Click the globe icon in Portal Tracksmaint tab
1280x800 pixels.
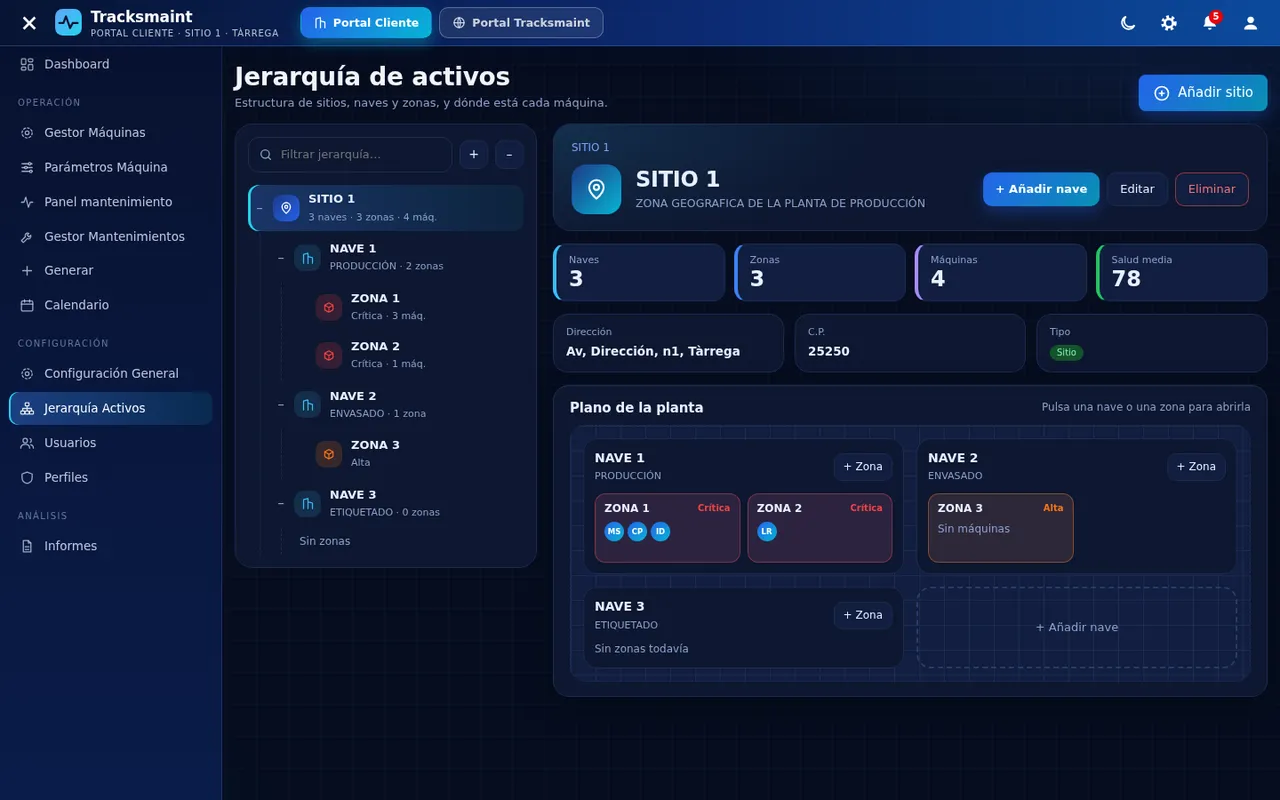coord(459,23)
